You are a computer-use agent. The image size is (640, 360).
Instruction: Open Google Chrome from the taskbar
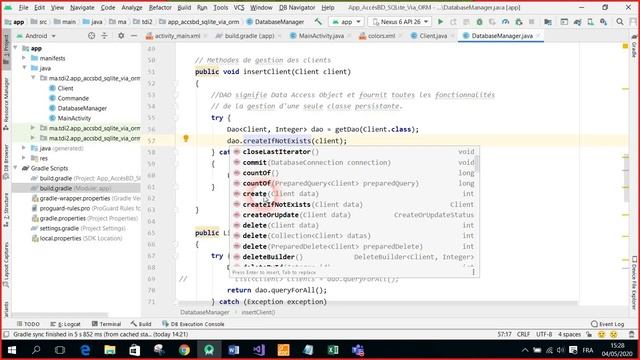pyautogui.click(x=184, y=350)
